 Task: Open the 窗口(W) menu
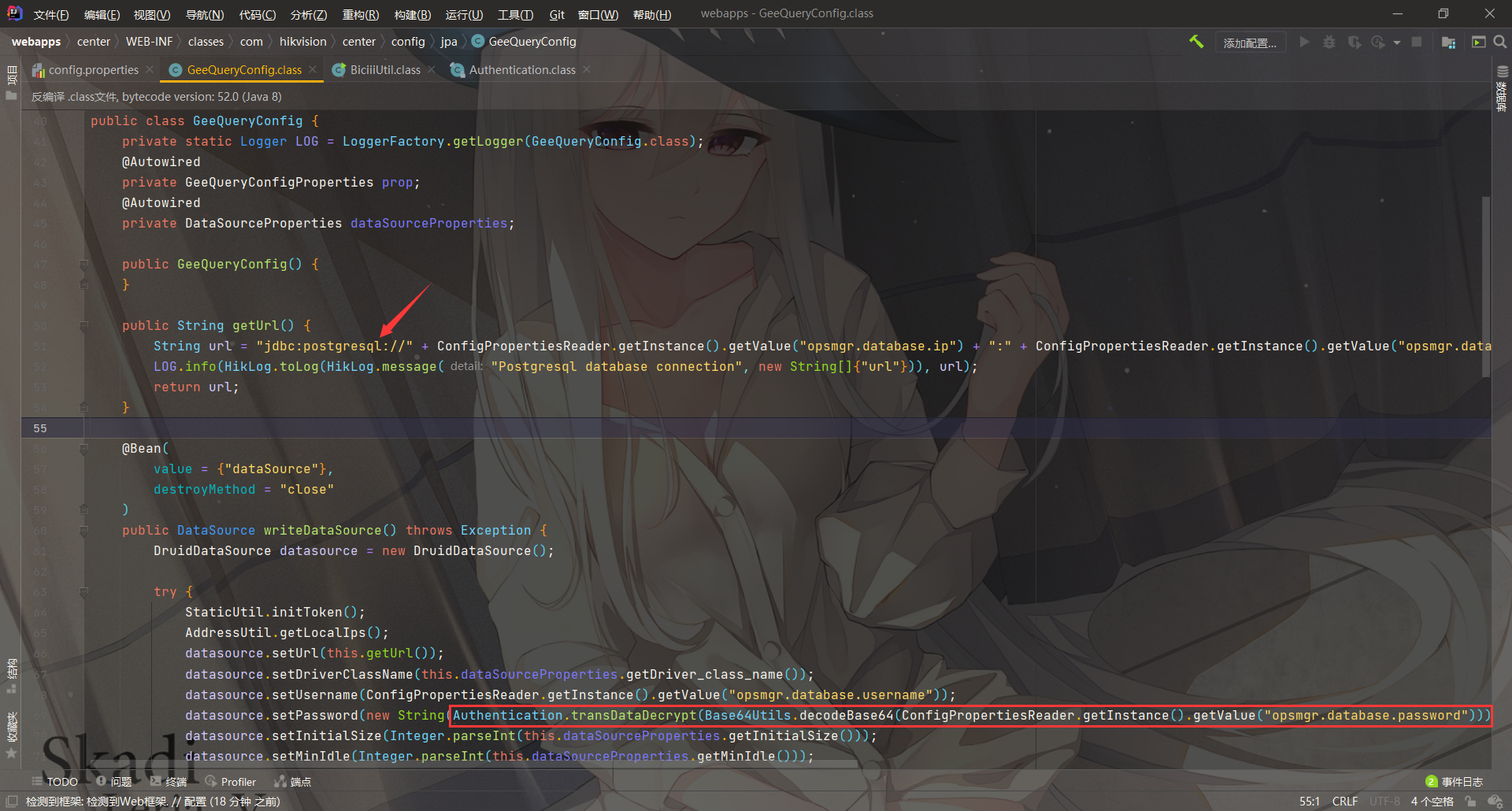598,14
